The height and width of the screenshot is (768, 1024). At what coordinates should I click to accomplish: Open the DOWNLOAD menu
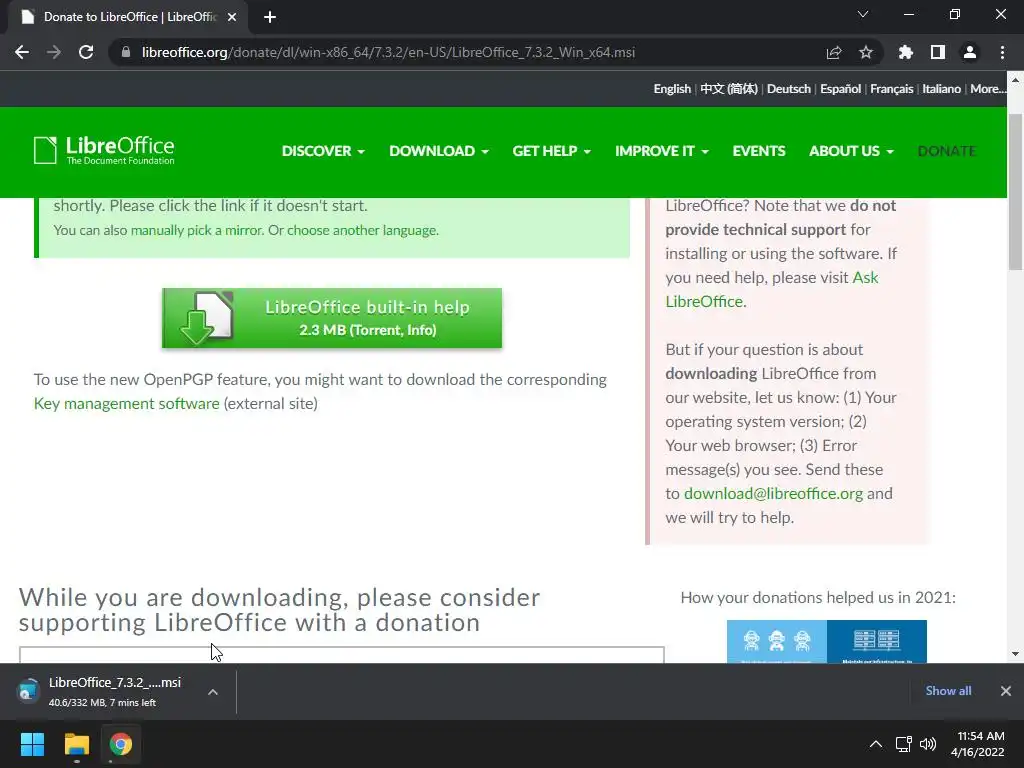click(439, 151)
